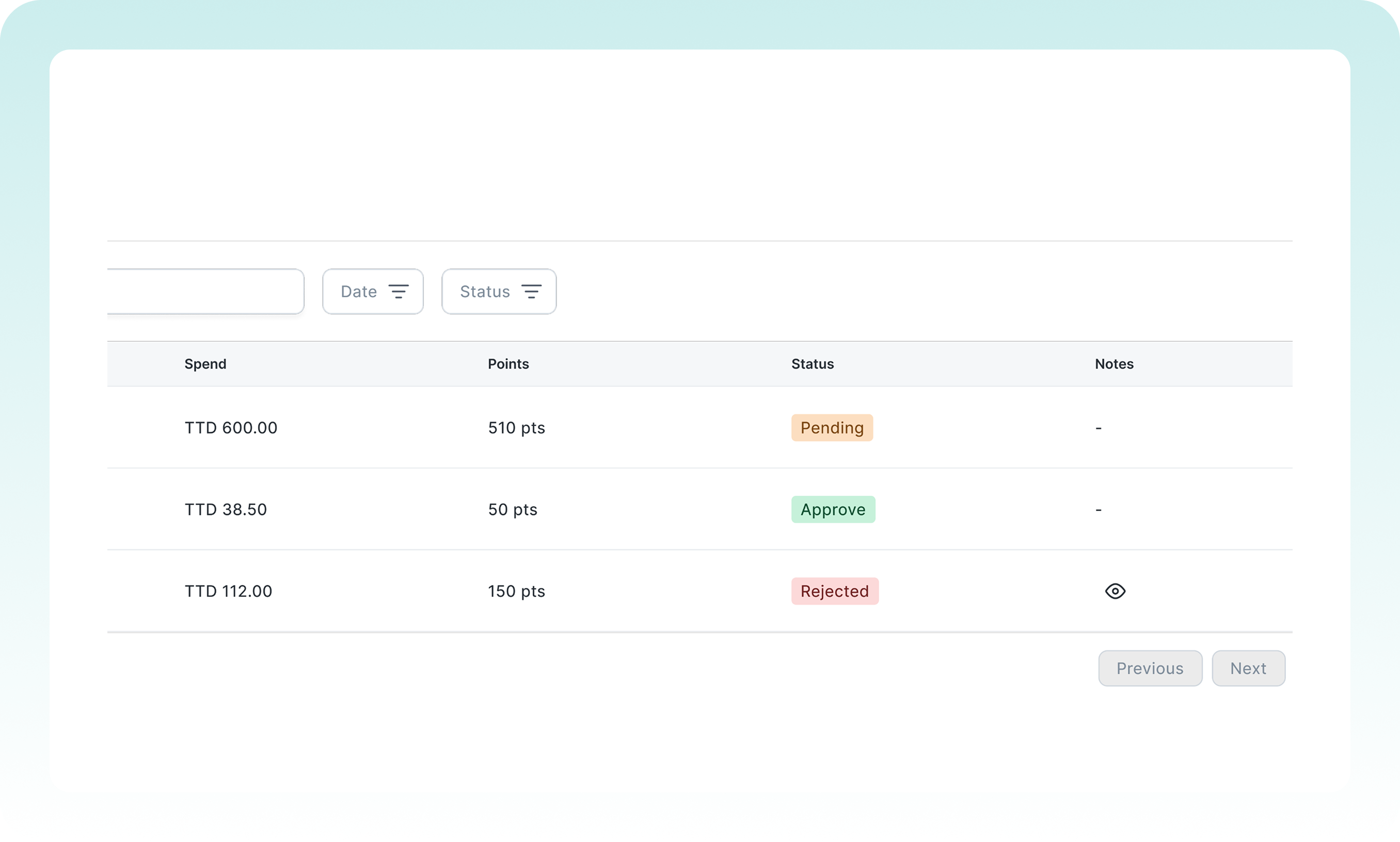1400x842 pixels.
Task: View notes via eye icon for Rejected row
Action: click(1115, 591)
